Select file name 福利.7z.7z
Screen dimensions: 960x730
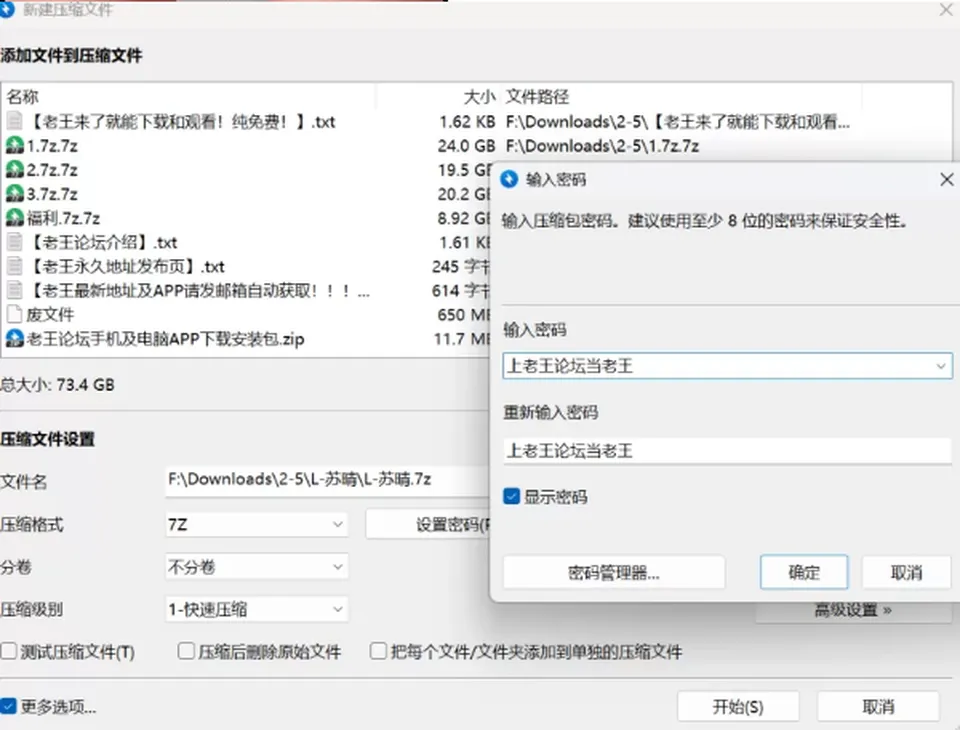click(63, 219)
